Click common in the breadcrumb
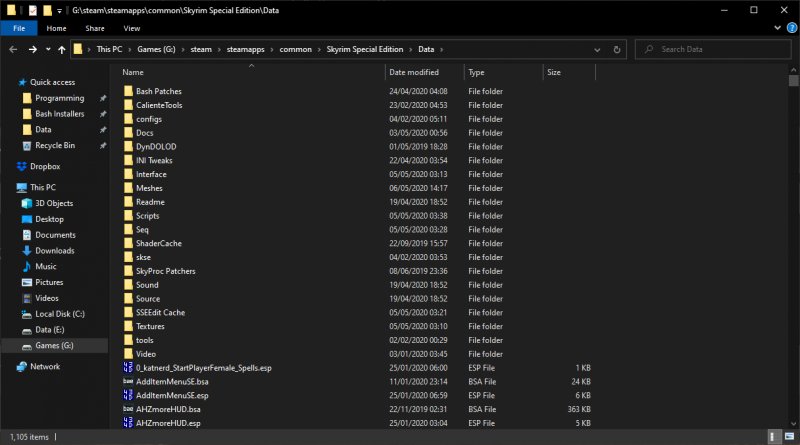Viewport: 800px width, 445px height. click(295, 50)
